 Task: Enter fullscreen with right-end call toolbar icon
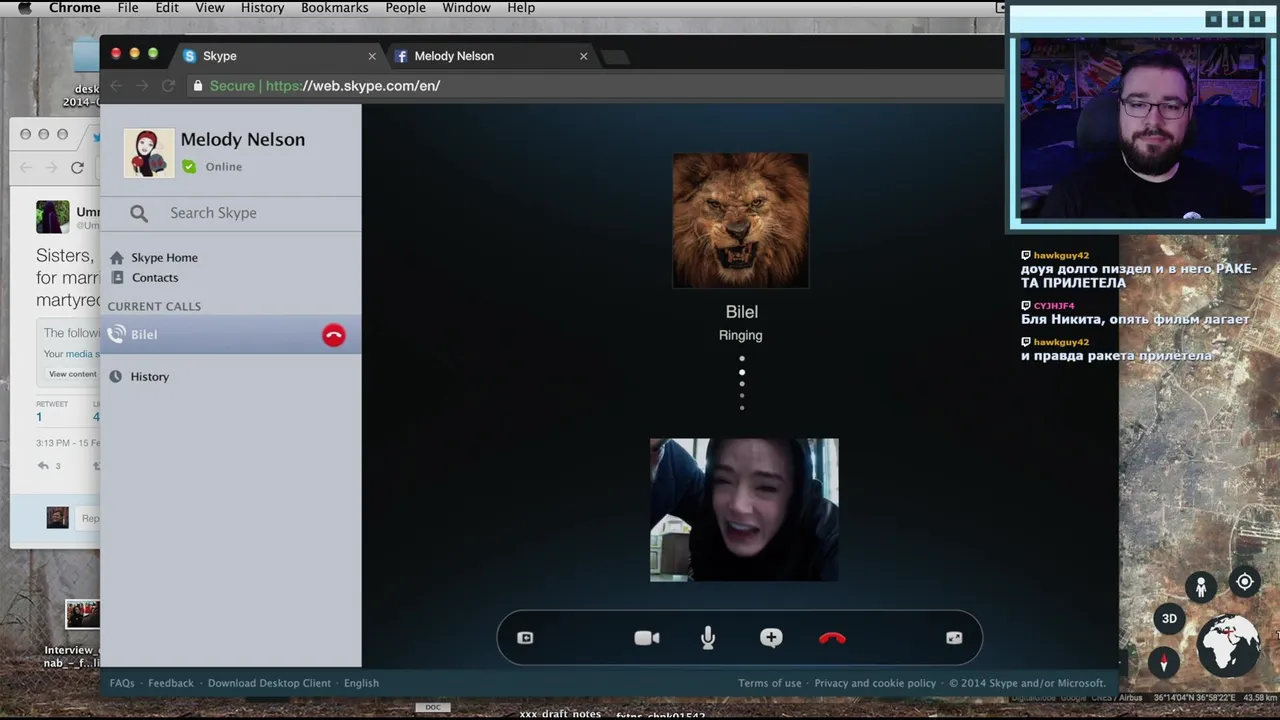click(954, 638)
